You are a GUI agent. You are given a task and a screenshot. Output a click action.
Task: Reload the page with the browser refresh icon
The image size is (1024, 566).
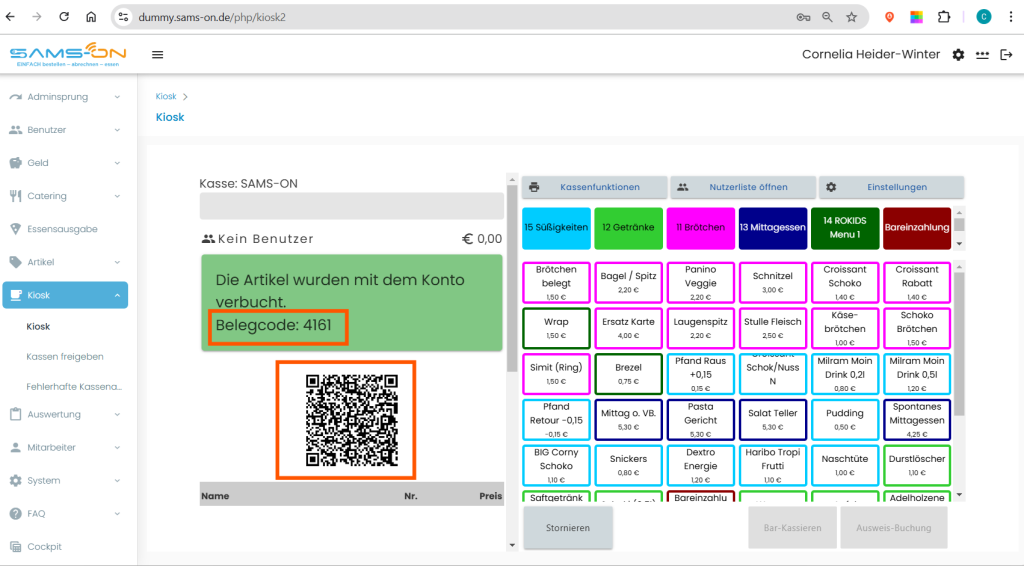[64, 17]
